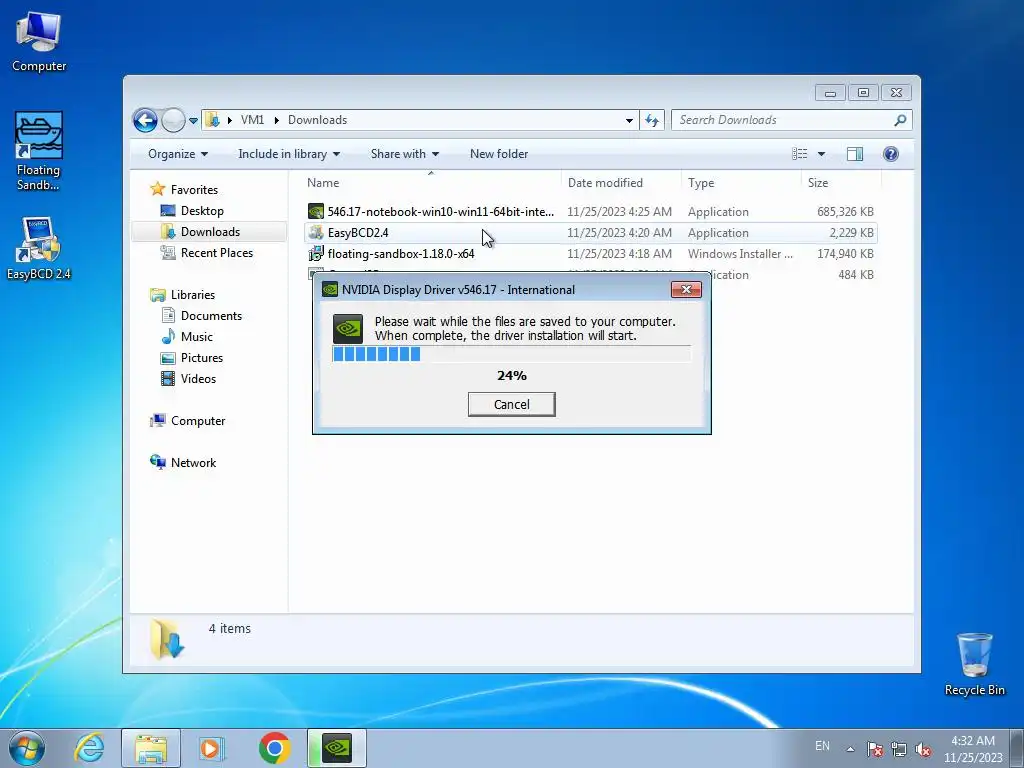Select Libraries in navigation pane
1024x768 pixels.
[182, 295]
